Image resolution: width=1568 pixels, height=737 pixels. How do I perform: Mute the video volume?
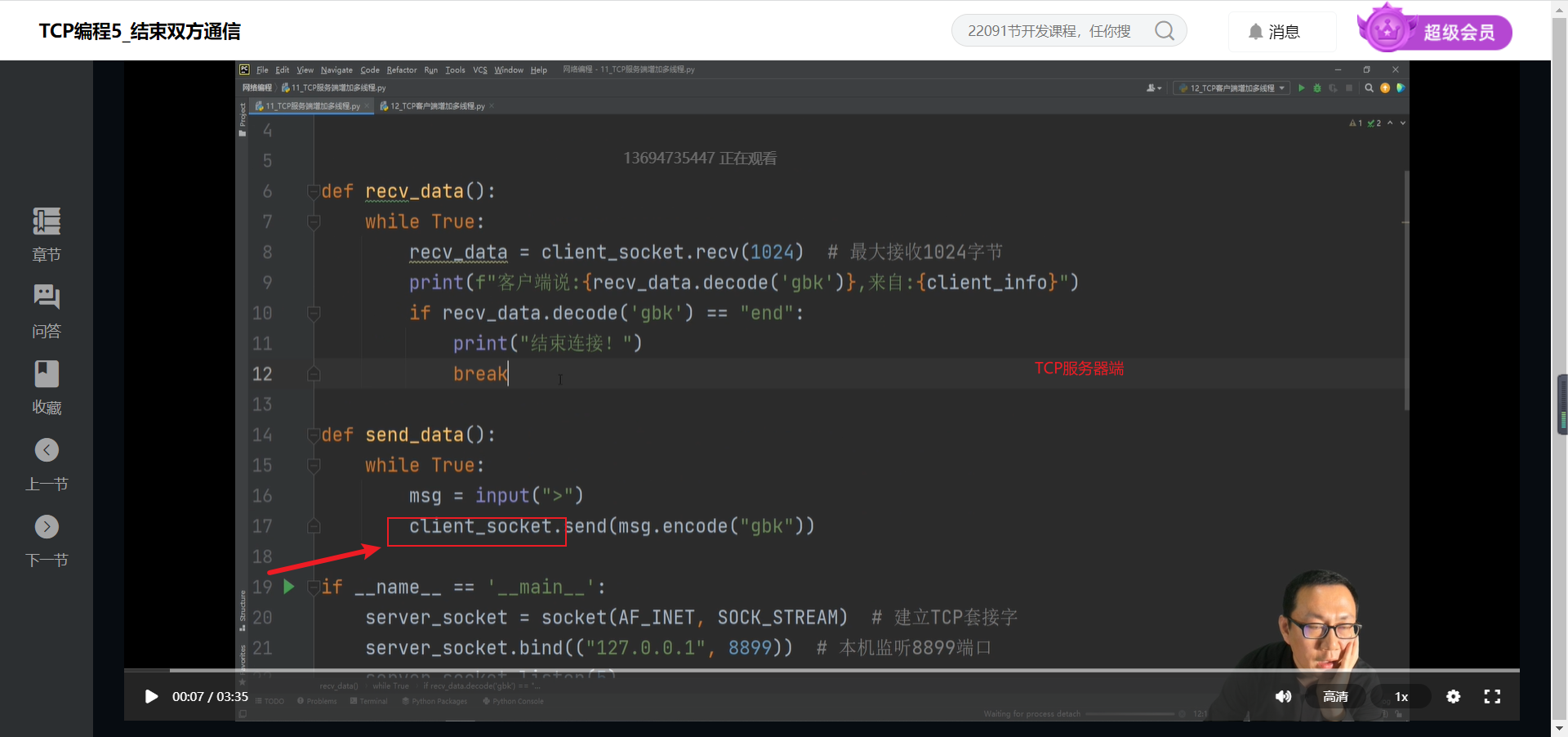(x=1283, y=696)
